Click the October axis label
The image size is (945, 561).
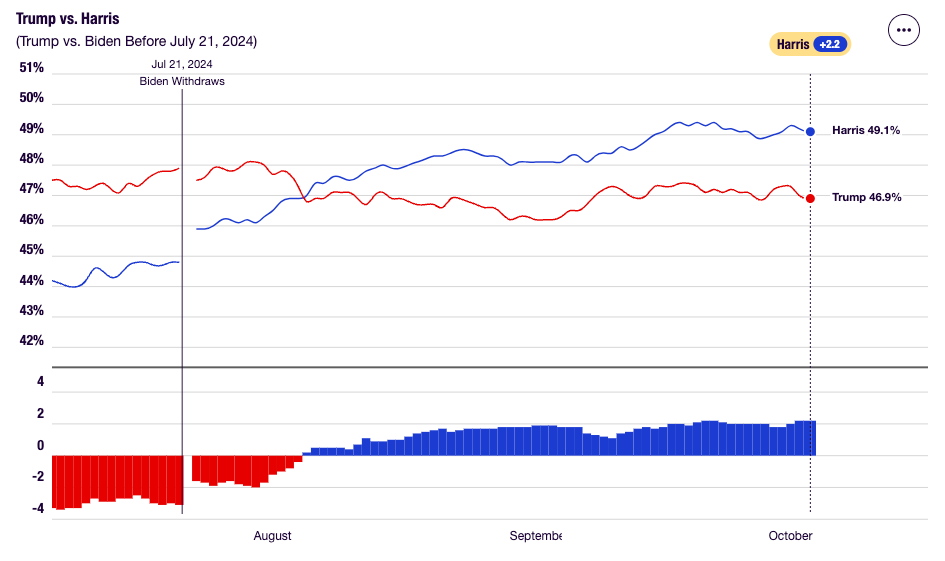[x=790, y=536]
